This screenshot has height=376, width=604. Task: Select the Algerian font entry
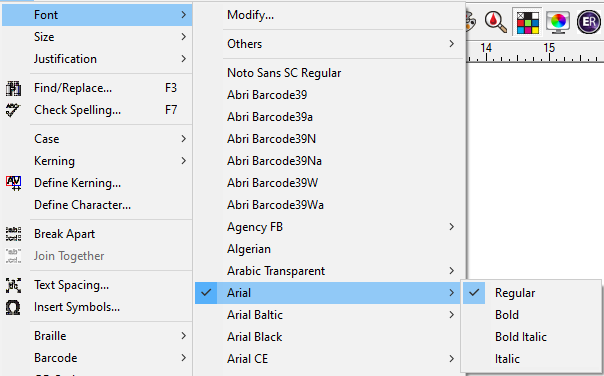pyautogui.click(x=330, y=249)
